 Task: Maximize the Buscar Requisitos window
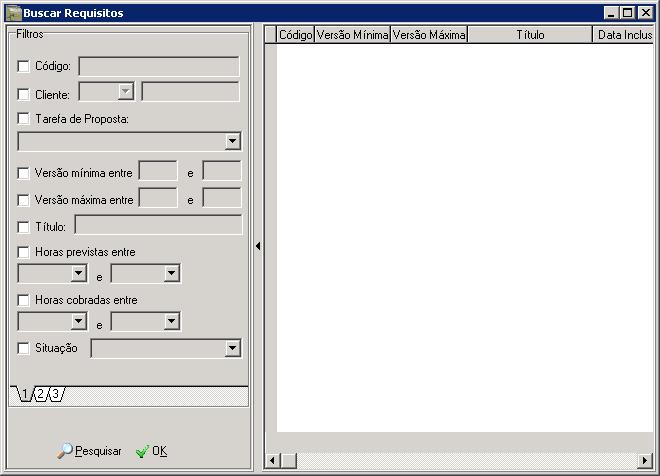click(627, 13)
